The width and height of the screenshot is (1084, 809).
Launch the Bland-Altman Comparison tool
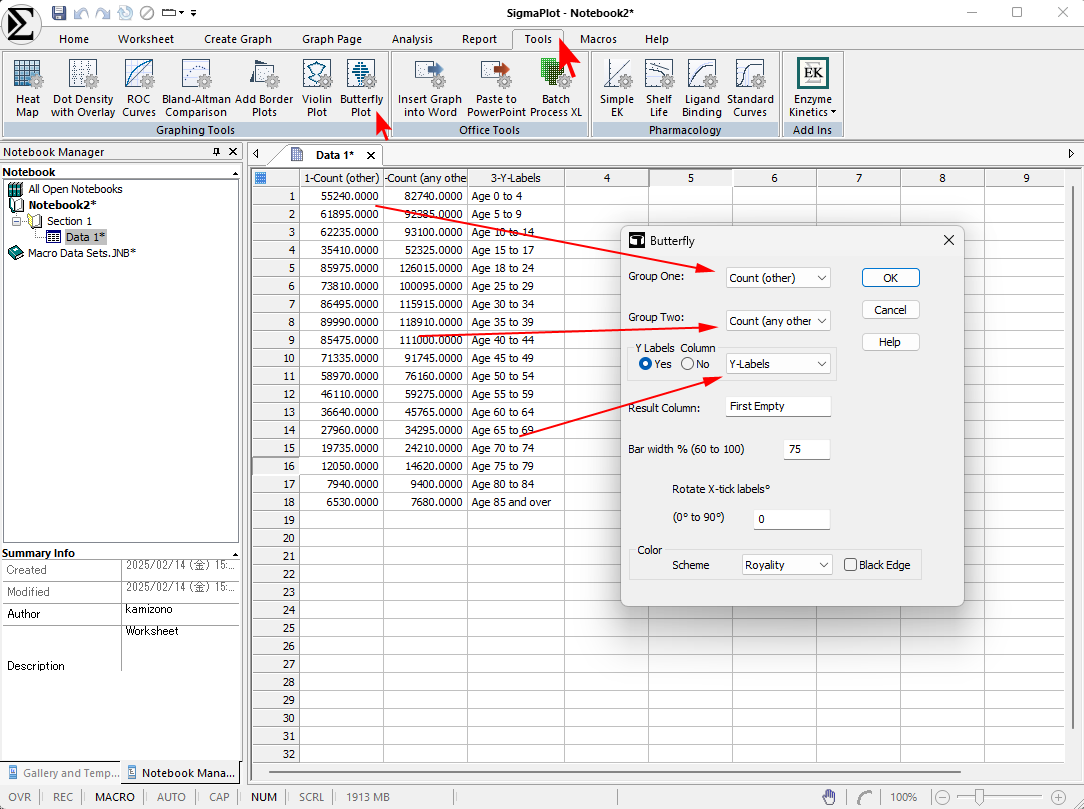[196, 88]
